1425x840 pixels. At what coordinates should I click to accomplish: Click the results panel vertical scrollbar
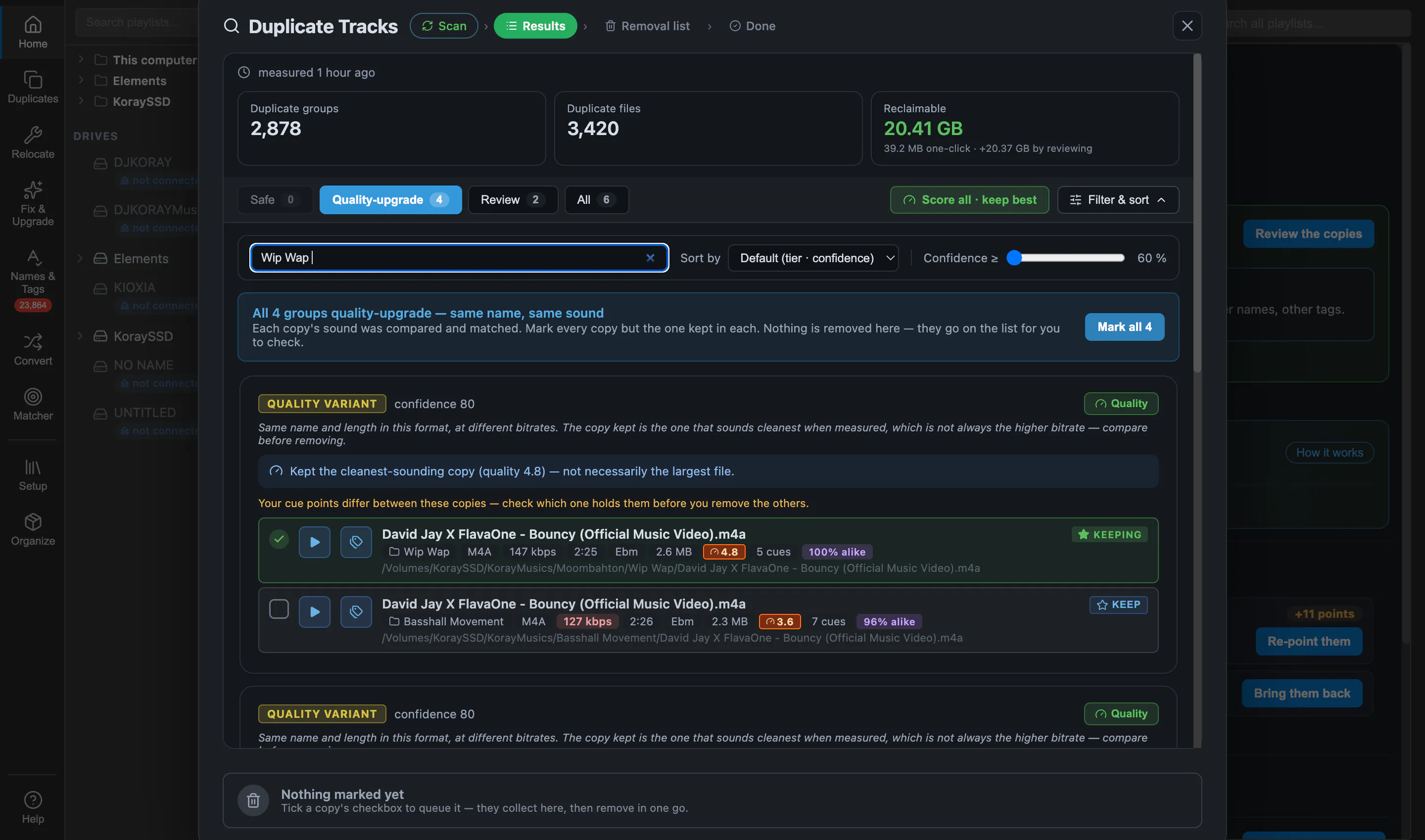[1197, 213]
